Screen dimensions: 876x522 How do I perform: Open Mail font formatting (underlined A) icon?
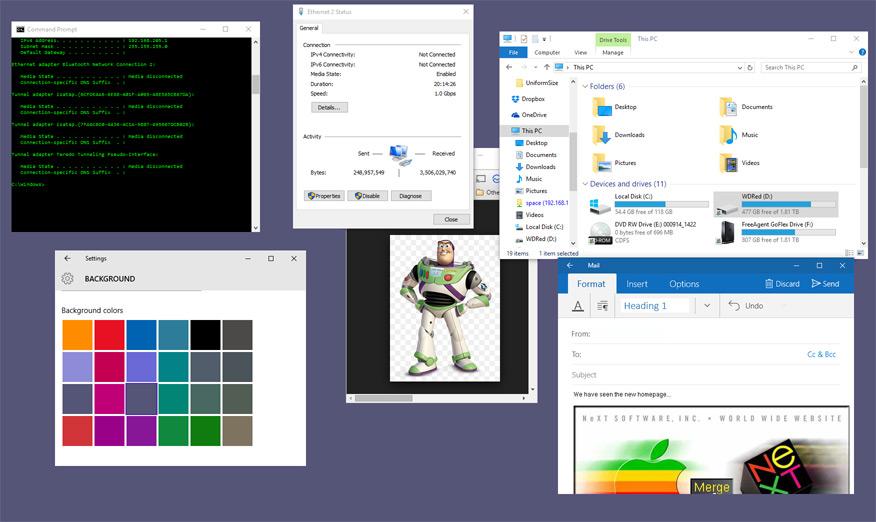pos(578,306)
